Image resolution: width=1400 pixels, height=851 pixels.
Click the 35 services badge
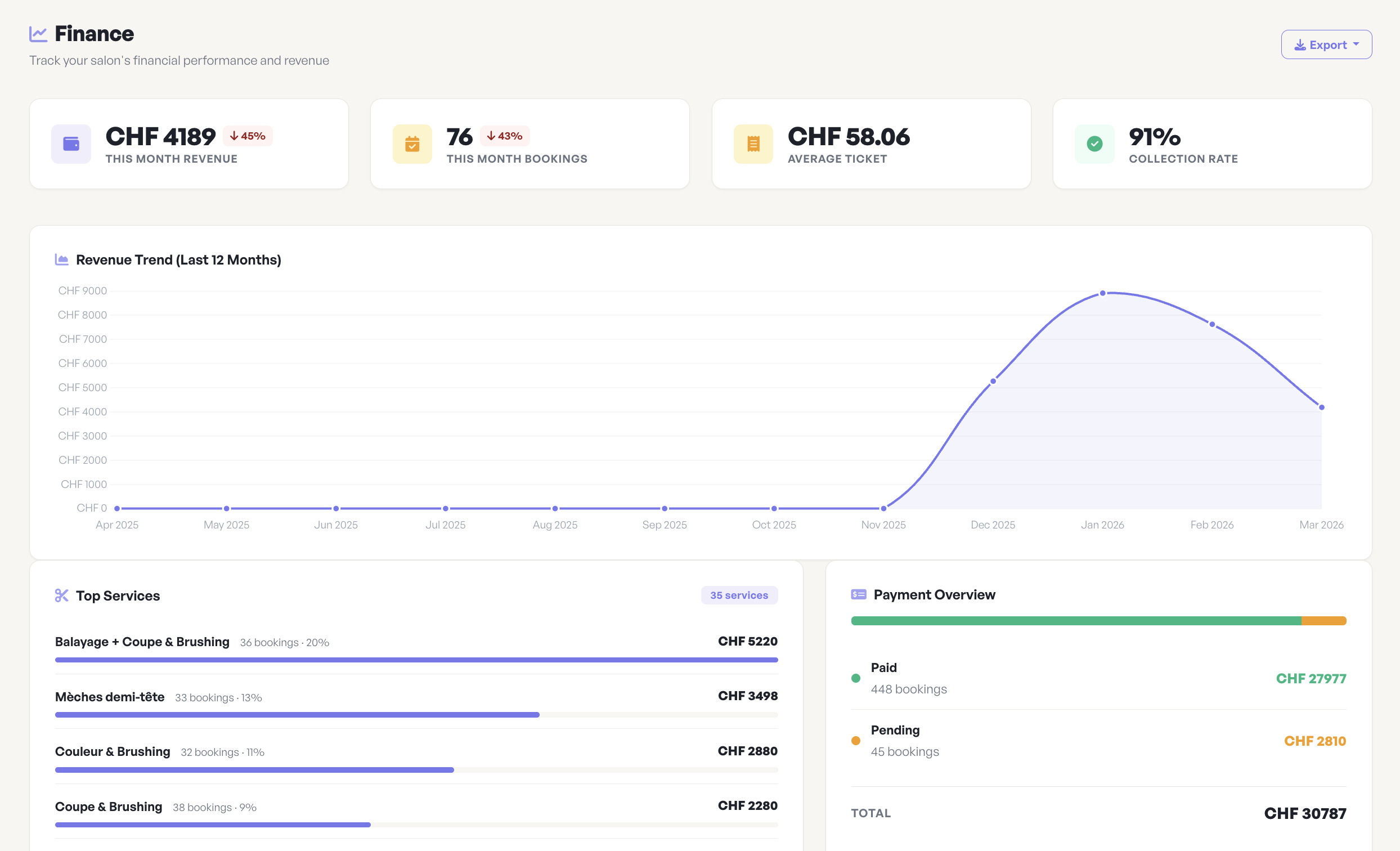(x=739, y=595)
